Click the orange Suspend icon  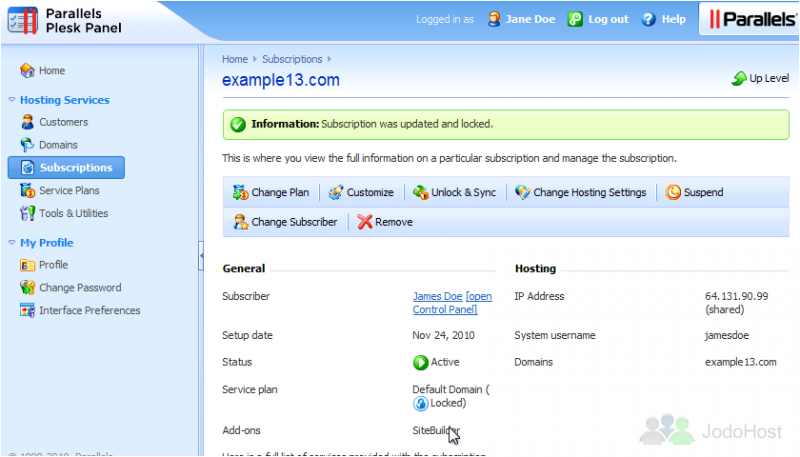pyautogui.click(x=673, y=192)
